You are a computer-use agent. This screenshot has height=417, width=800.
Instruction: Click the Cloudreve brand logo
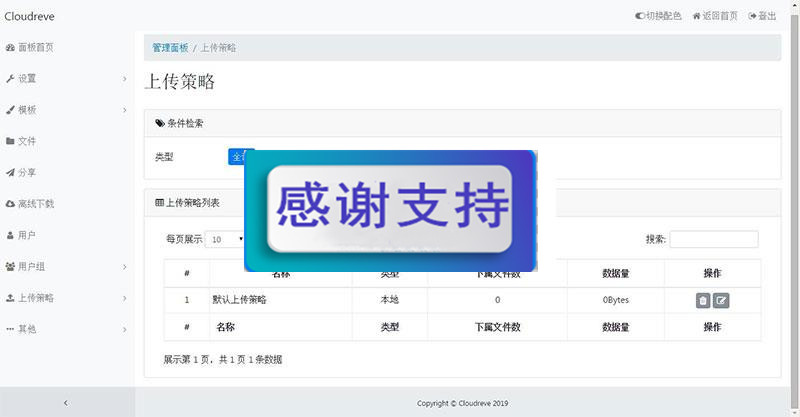pyautogui.click(x=30, y=16)
